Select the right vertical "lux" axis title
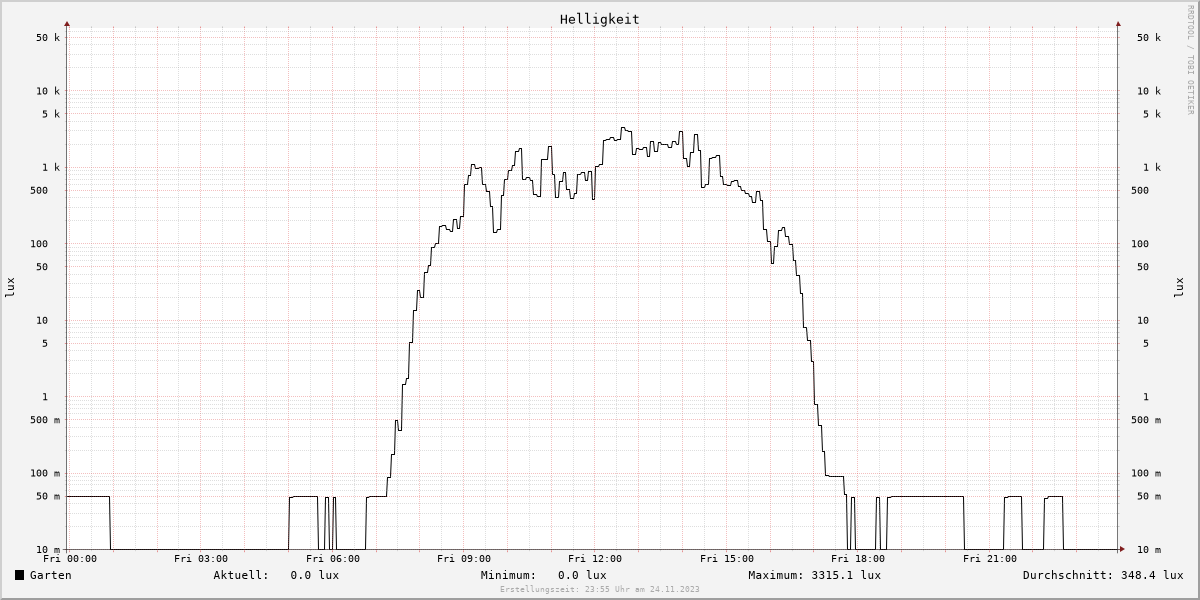Screen dimensions: 1200x600 [1179, 287]
